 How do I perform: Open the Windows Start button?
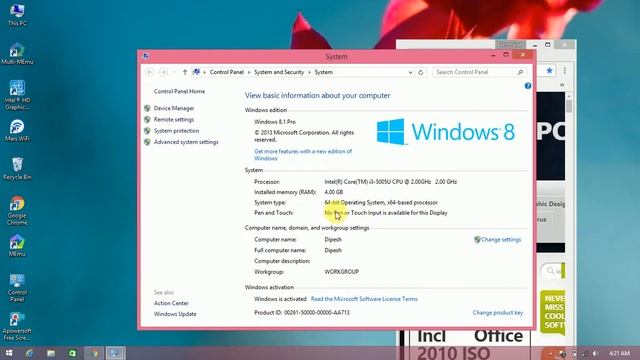tap(9, 353)
